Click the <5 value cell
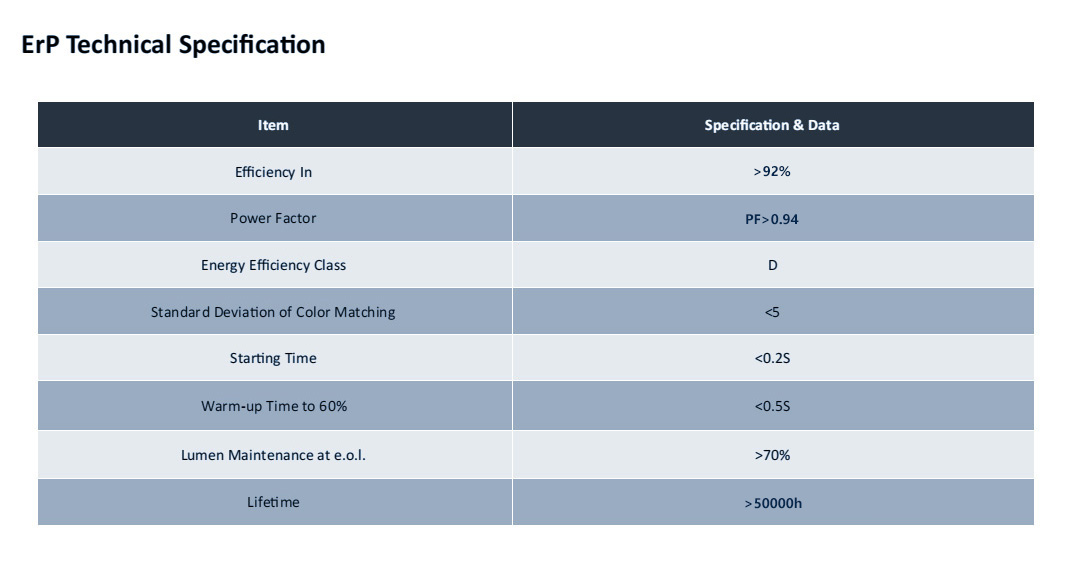The width and height of the screenshot is (1076, 569). 772,312
